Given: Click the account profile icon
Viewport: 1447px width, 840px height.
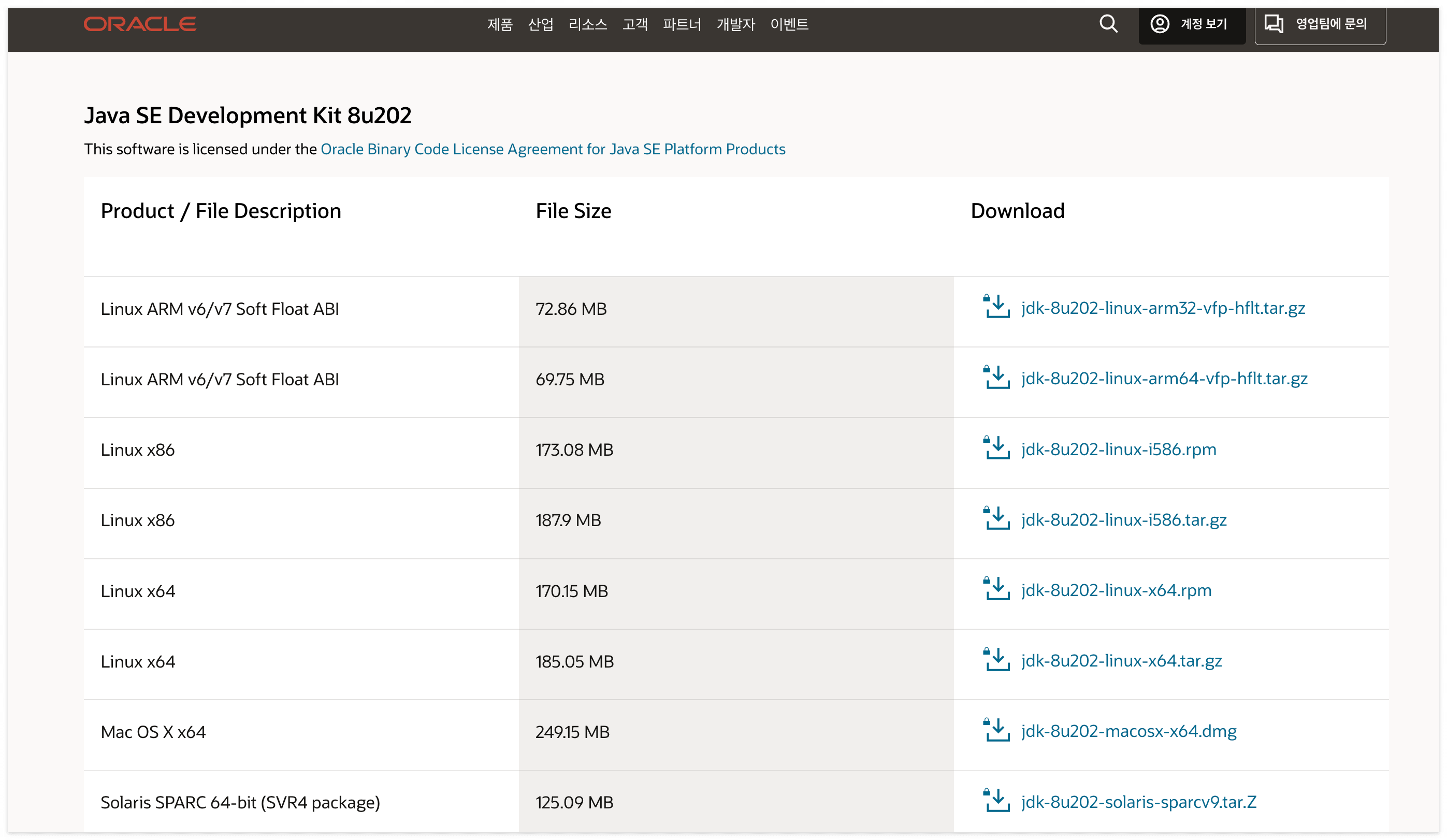Looking at the screenshot, I should (1160, 24).
